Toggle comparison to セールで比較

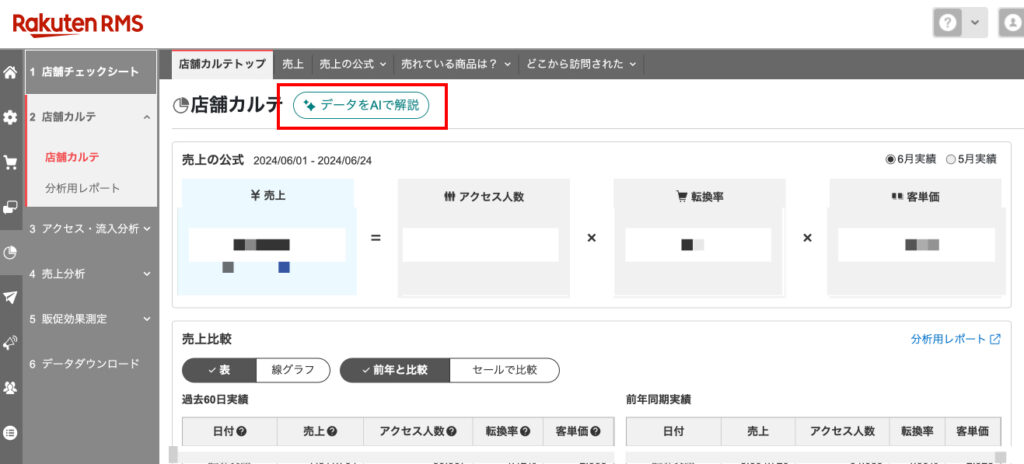[x=504, y=370]
